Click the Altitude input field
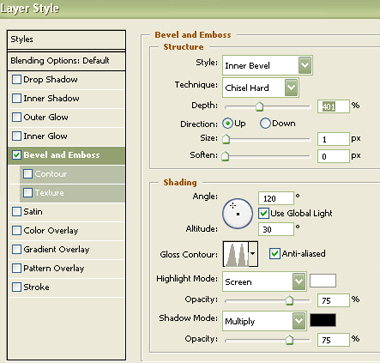Screen dimensions: 380x363 pyautogui.click(x=276, y=229)
